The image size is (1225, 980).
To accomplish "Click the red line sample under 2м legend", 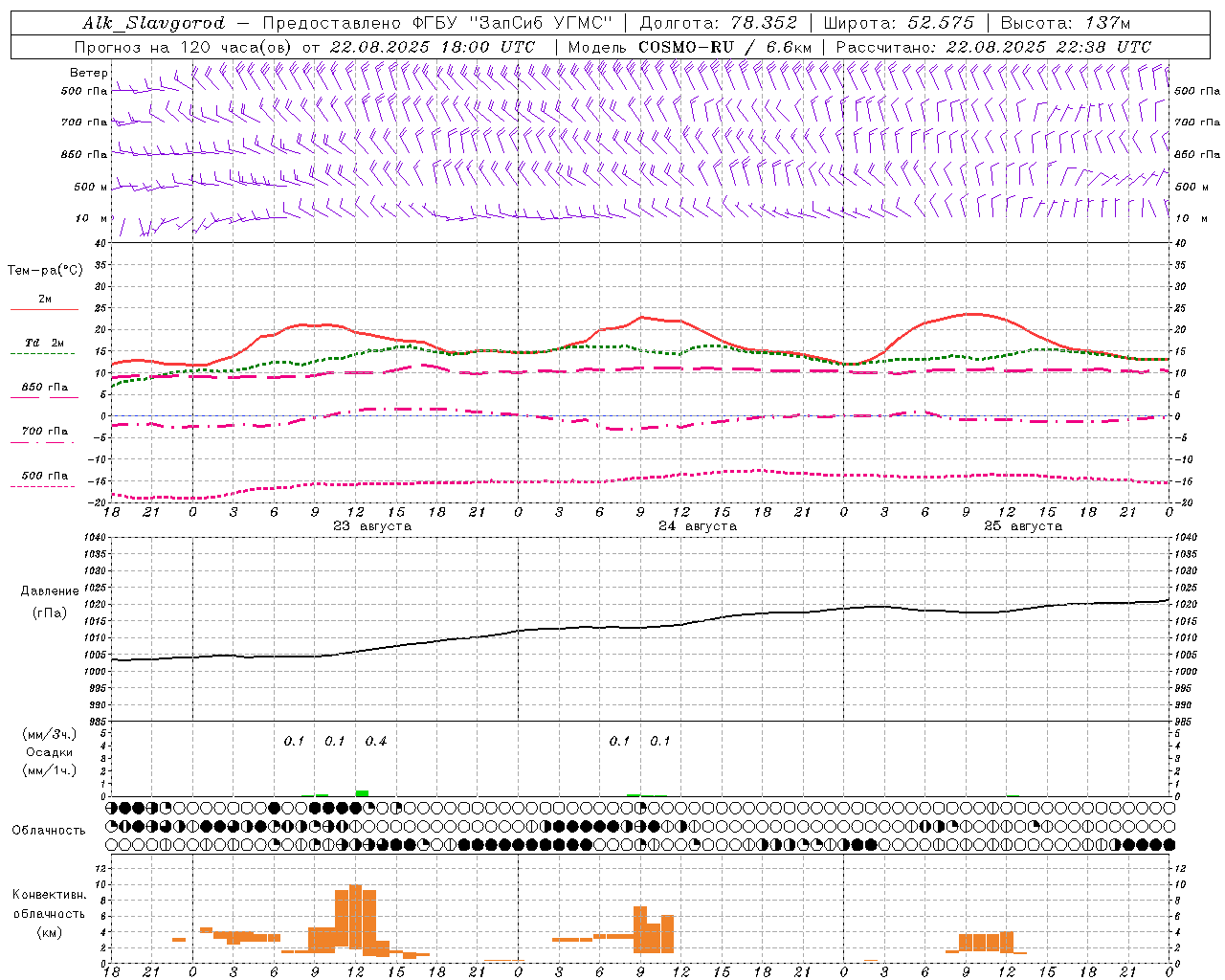I will pos(44,310).
